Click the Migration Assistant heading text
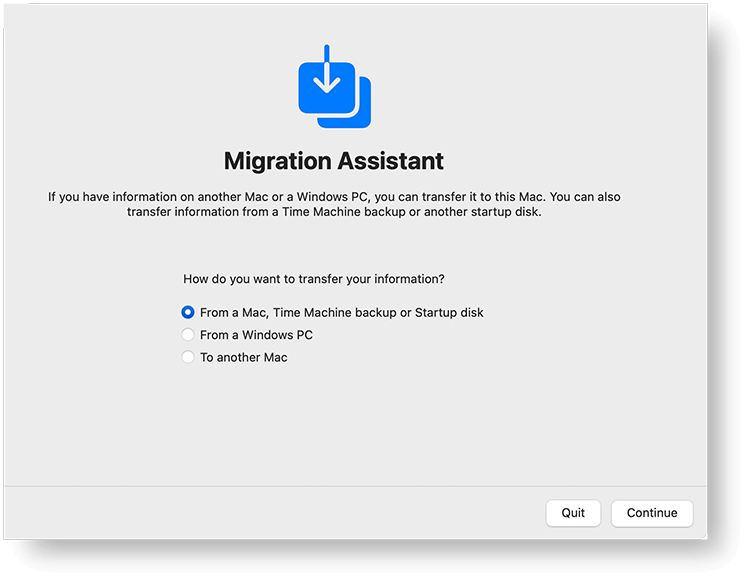Image resolution: width=750 pixels, height=582 pixels. click(x=334, y=161)
